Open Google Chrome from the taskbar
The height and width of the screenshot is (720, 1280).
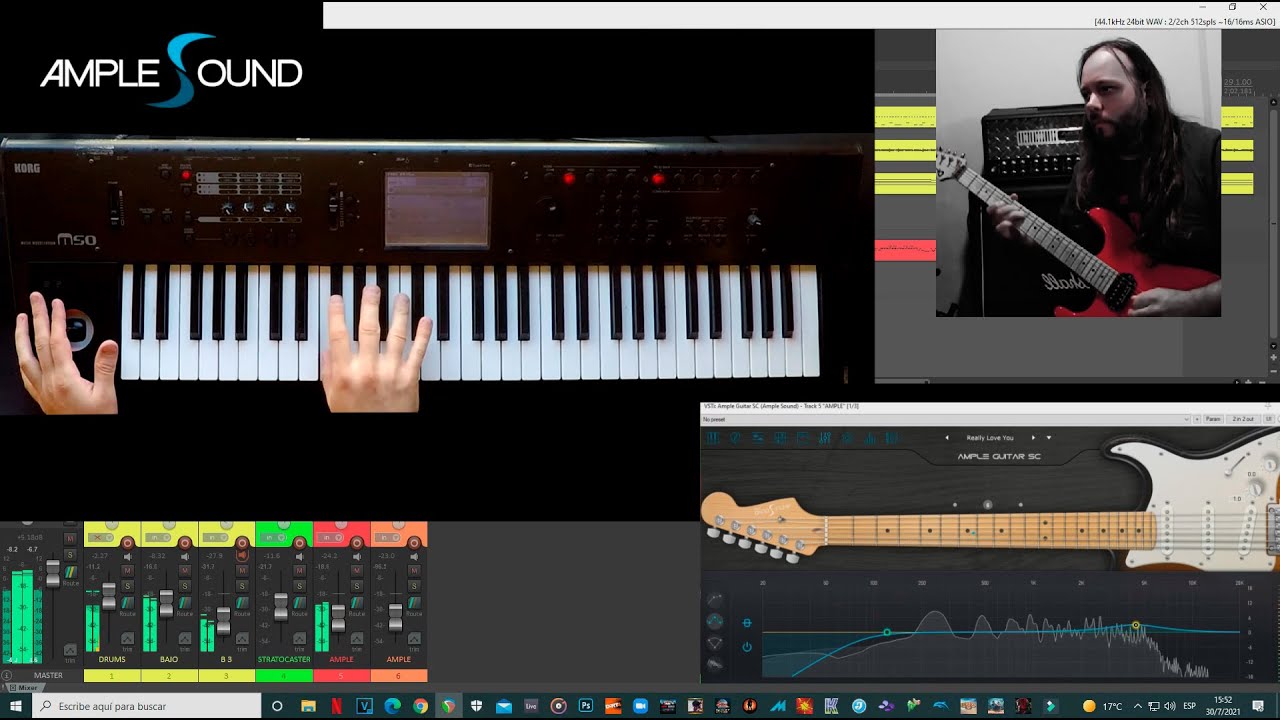tap(420, 706)
